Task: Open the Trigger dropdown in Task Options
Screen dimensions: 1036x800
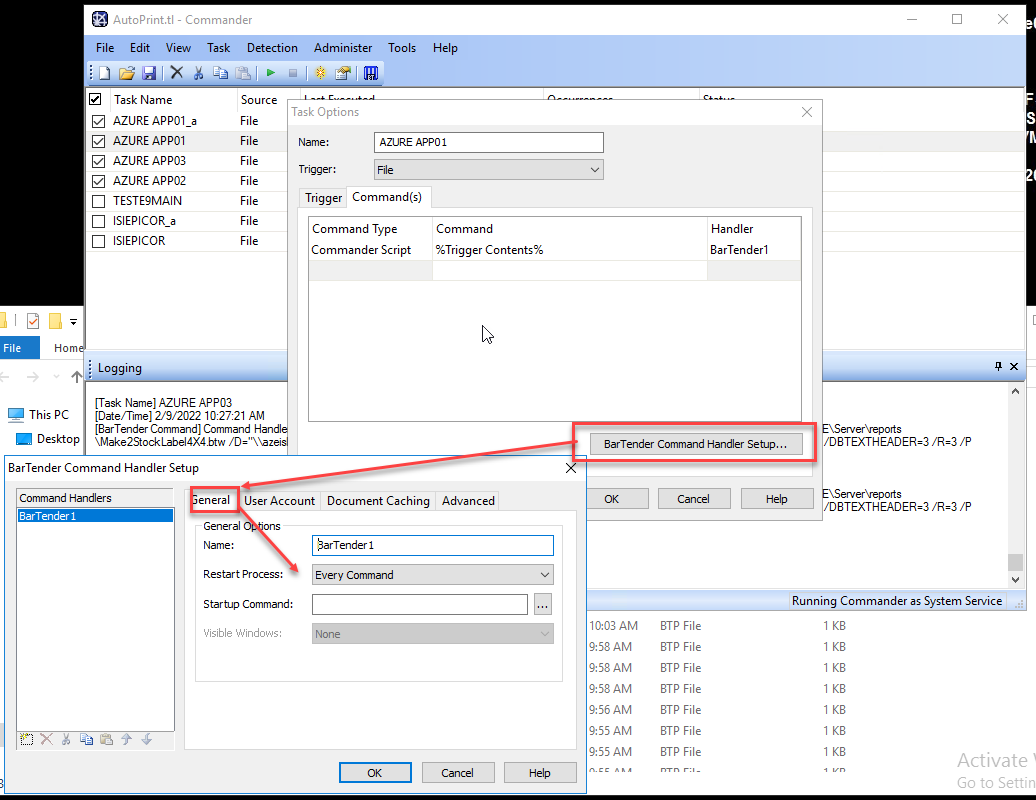Action: coord(488,170)
